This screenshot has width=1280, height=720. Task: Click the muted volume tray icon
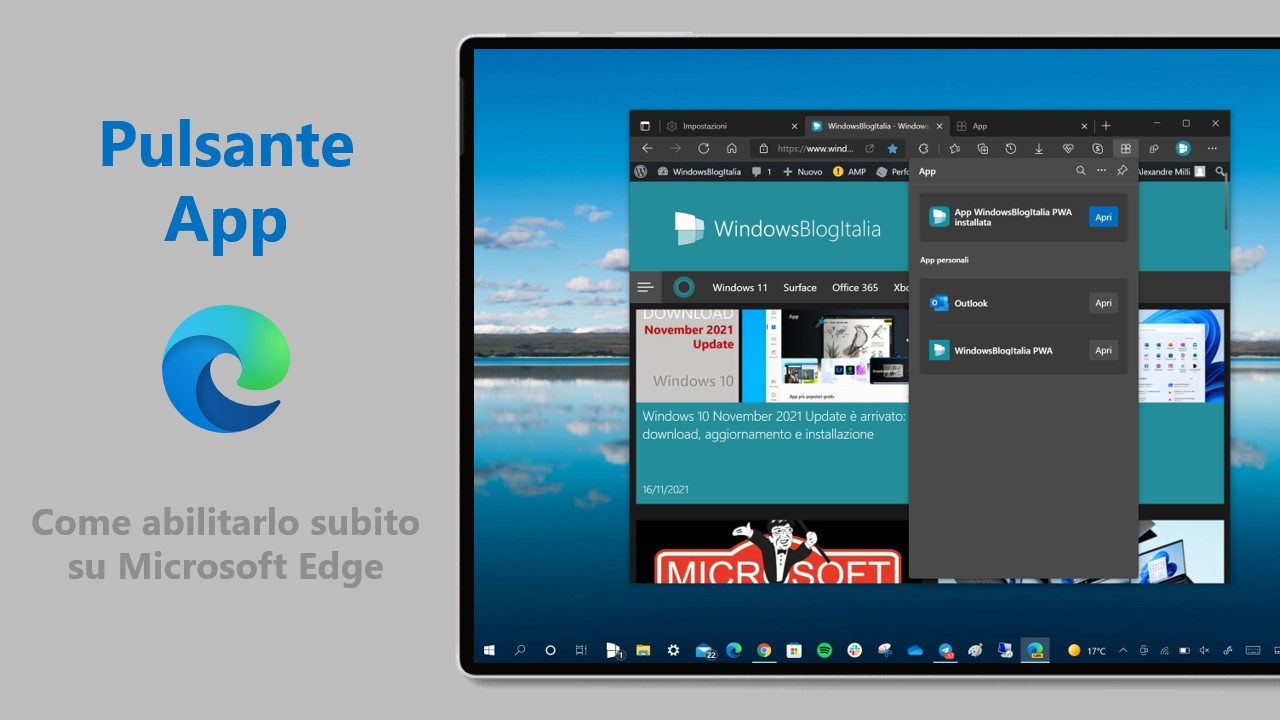(x=1205, y=650)
